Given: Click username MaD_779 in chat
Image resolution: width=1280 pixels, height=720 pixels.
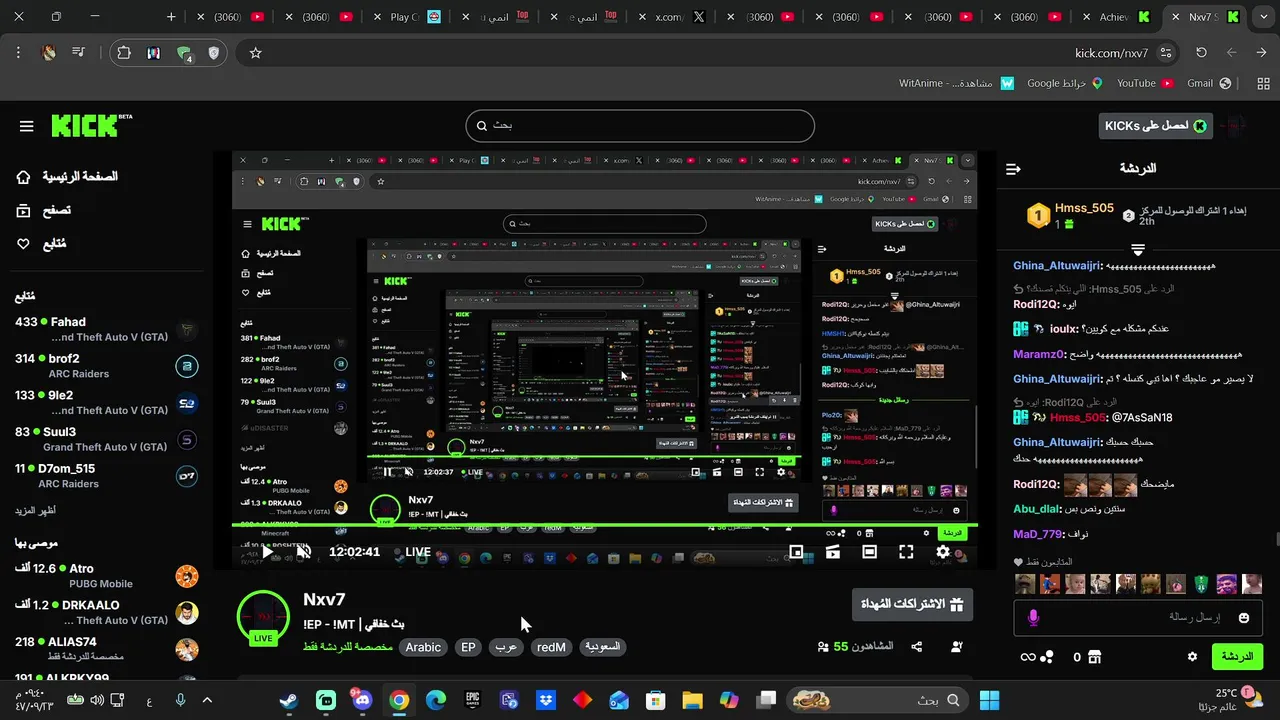Looking at the screenshot, I should tap(1037, 534).
